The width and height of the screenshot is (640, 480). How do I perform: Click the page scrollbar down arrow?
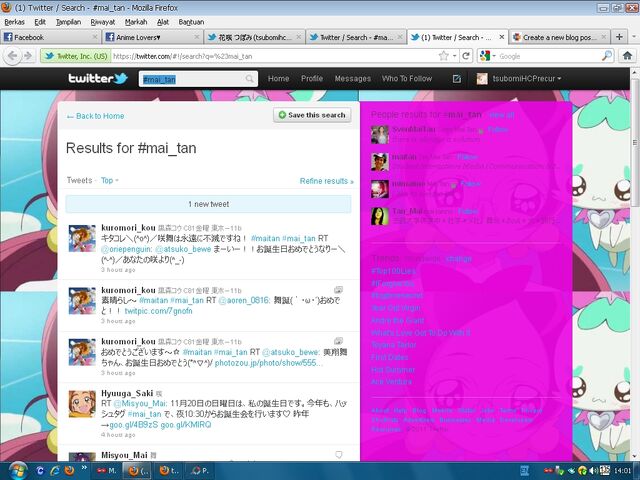pyautogui.click(x=635, y=456)
